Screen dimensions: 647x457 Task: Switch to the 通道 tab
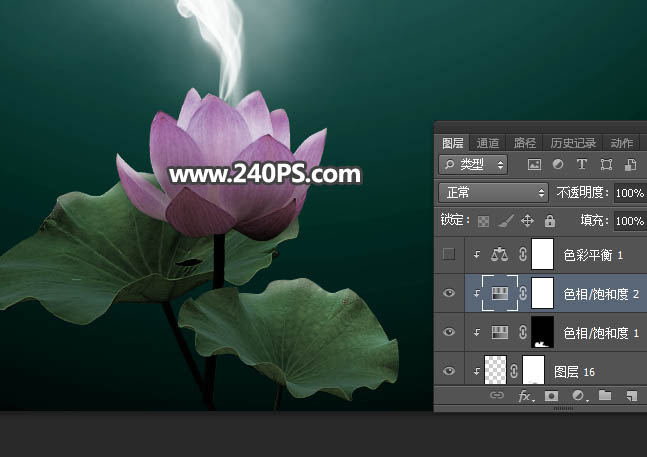coord(488,143)
